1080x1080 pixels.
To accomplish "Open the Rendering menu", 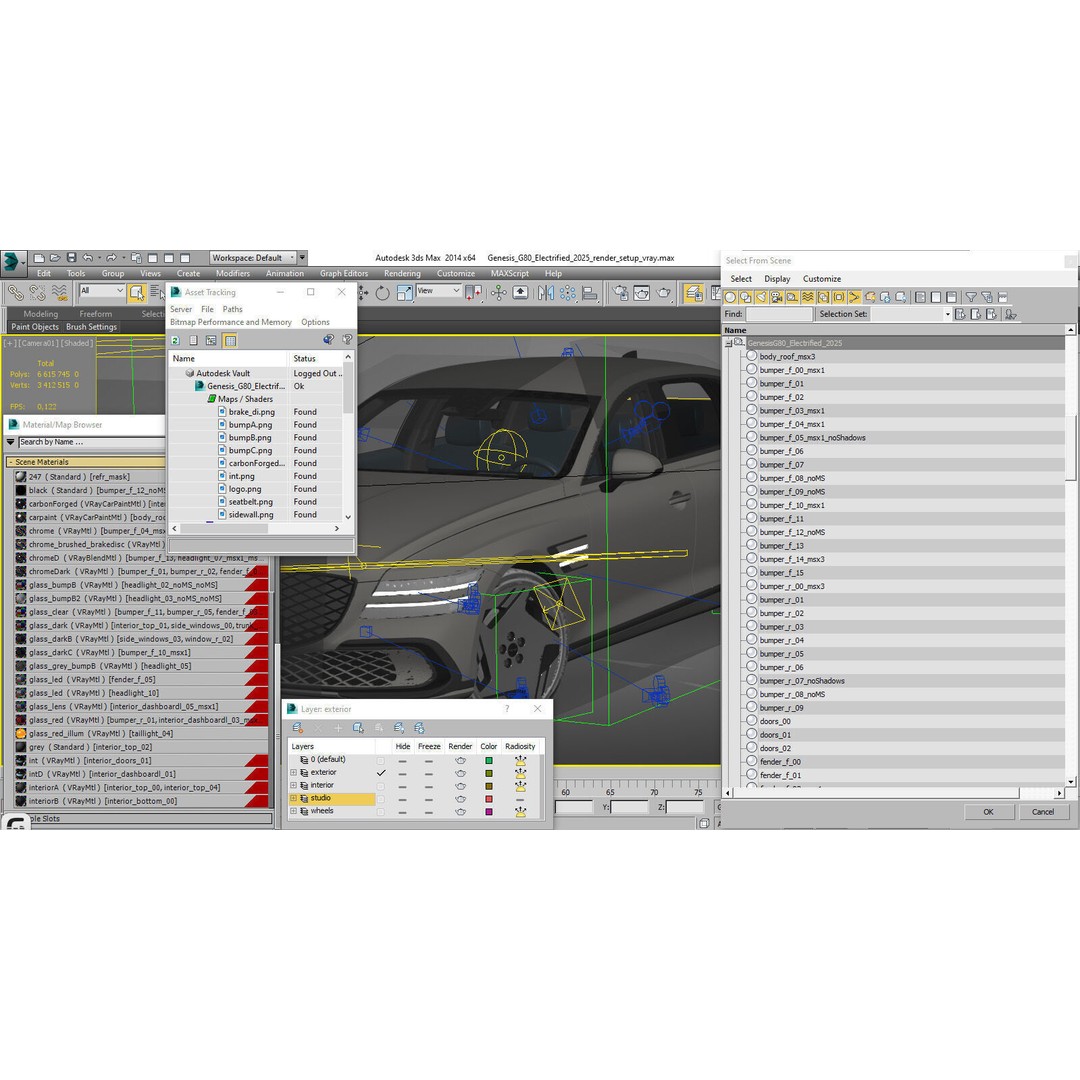I will pos(402,273).
